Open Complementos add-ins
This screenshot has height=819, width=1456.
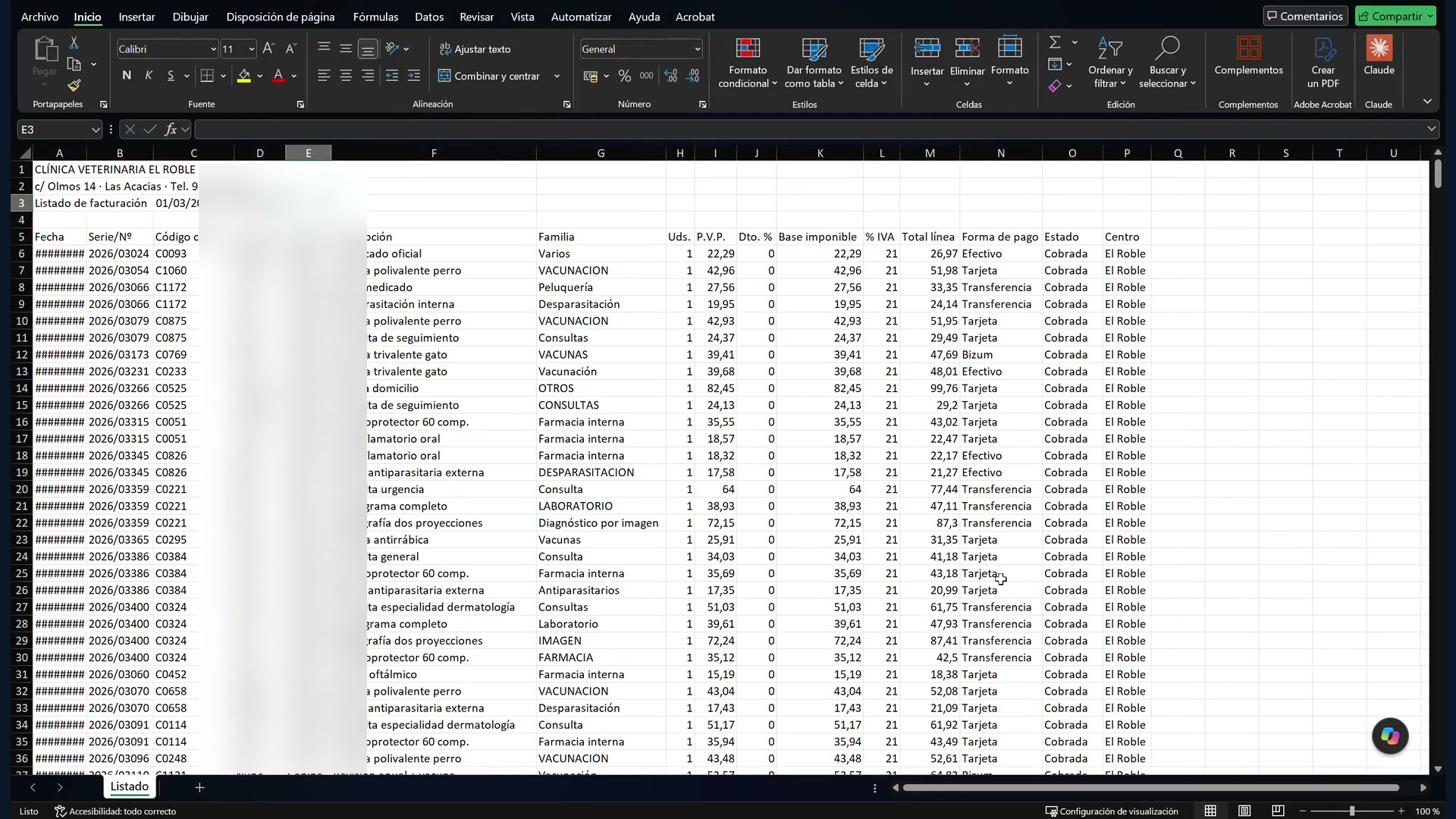coord(1248,57)
